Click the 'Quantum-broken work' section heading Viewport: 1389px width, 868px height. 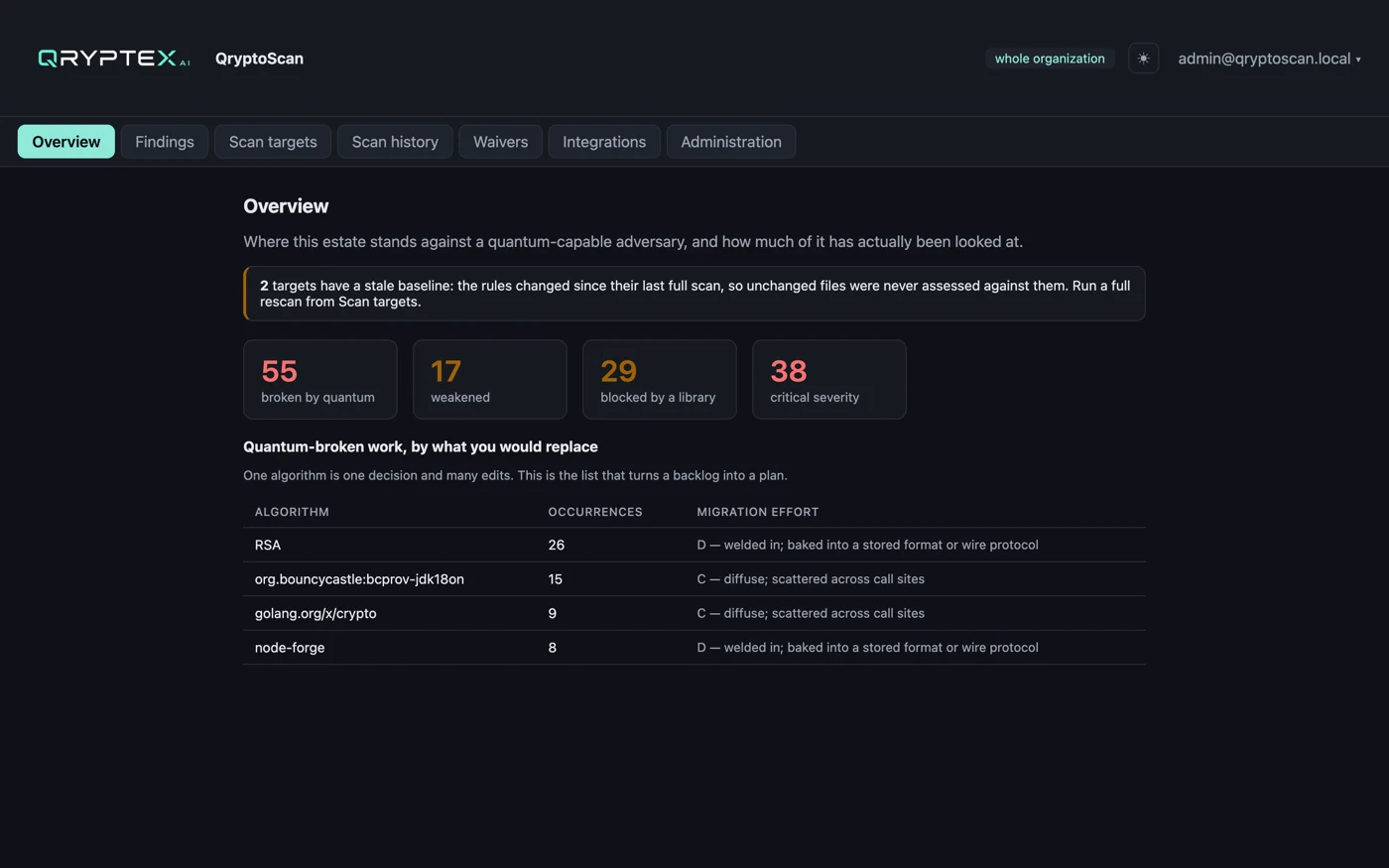click(x=421, y=447)
